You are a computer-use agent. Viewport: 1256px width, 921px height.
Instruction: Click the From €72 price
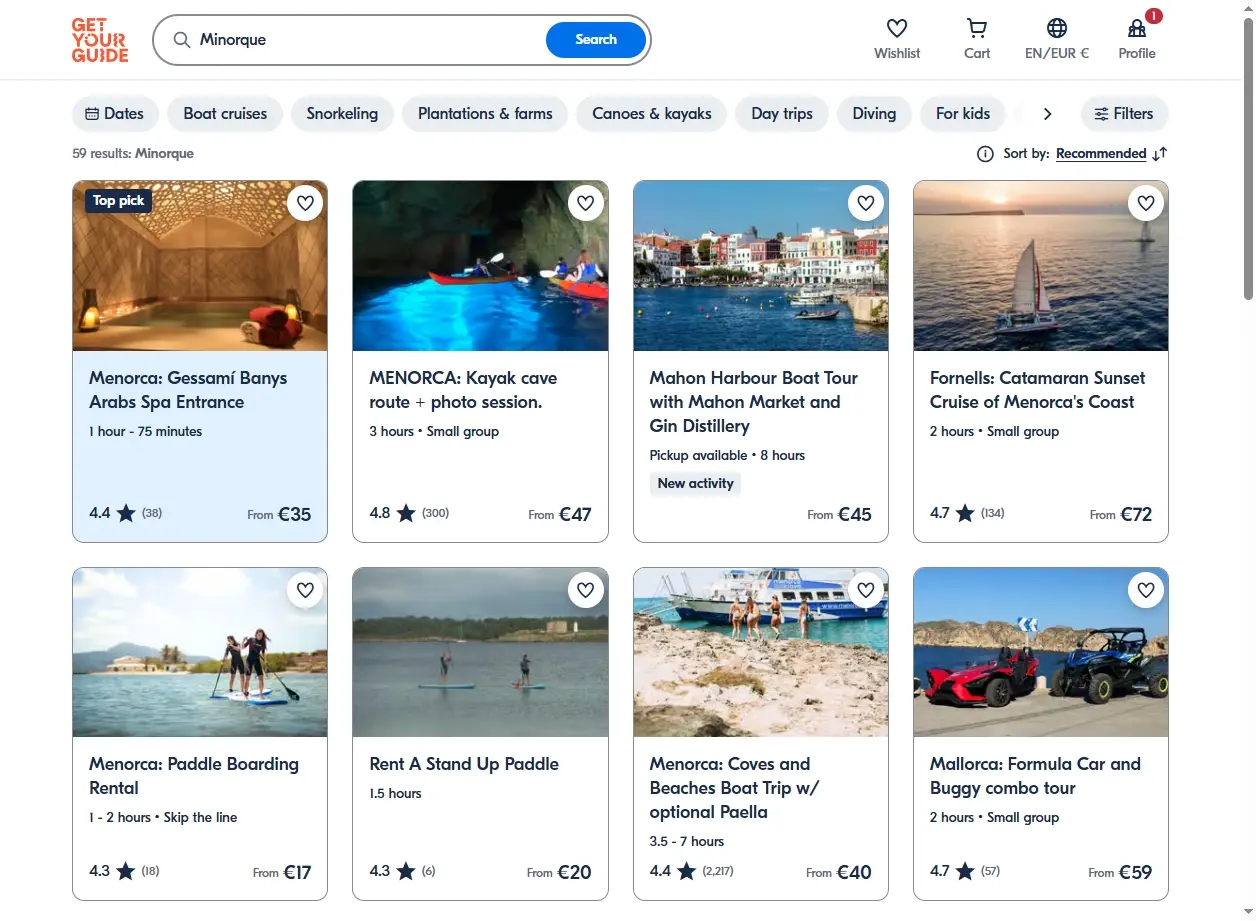(1121, 515)
